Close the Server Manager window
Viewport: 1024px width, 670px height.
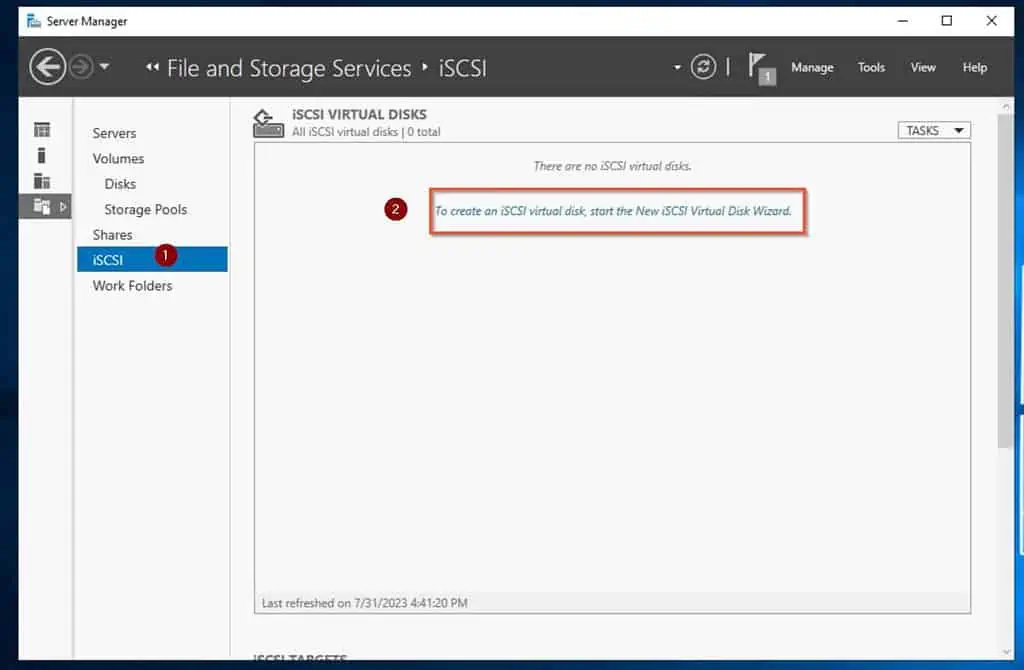(991, 21)
